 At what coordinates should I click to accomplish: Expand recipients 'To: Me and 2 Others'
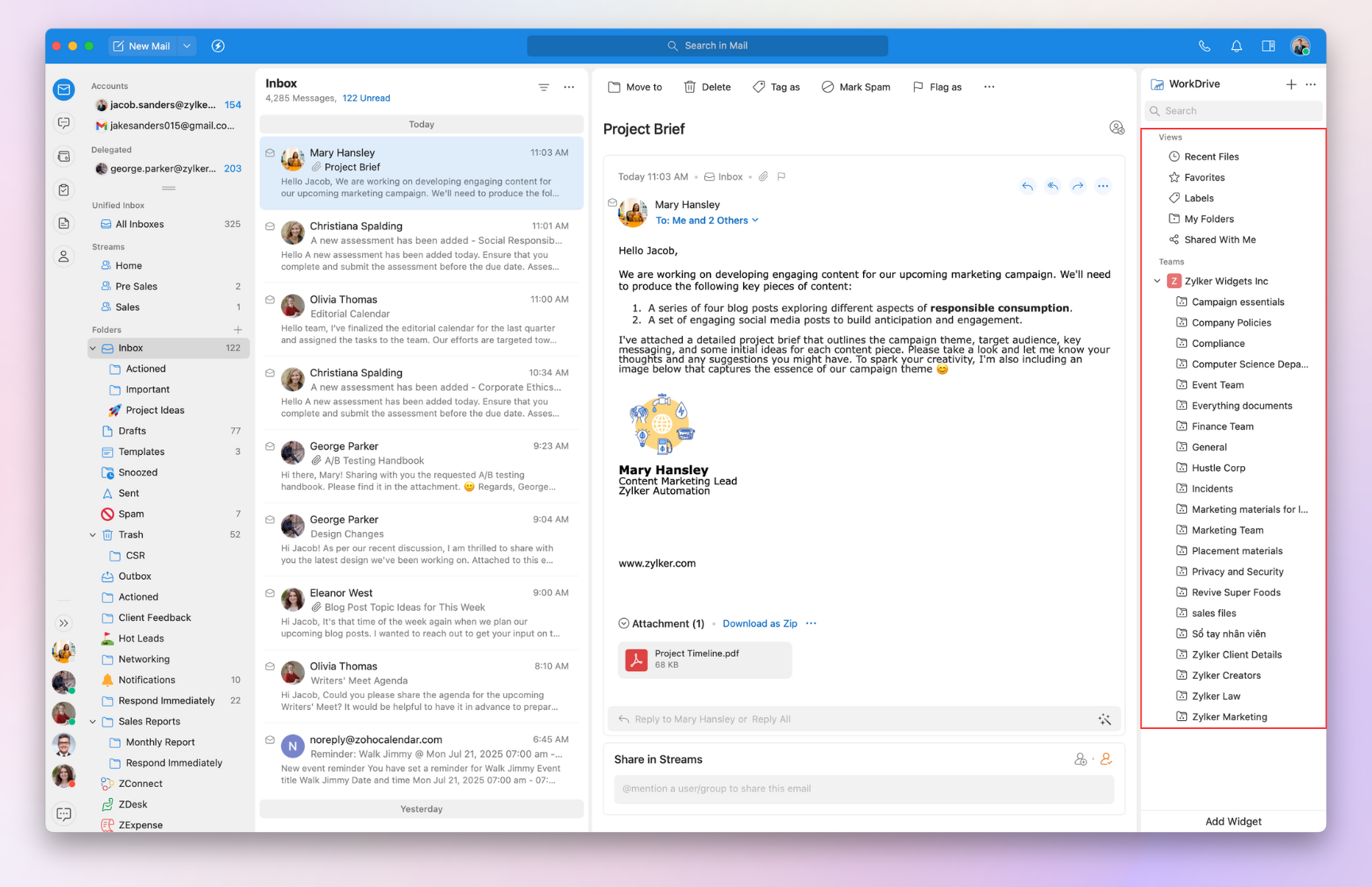[x=707, y=221]
